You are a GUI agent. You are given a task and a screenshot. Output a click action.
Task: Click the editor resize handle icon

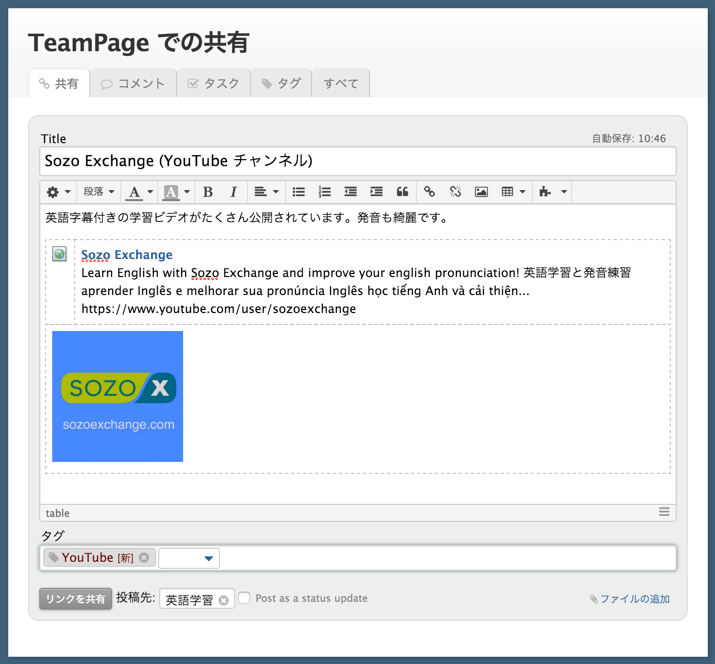point(664,512)
